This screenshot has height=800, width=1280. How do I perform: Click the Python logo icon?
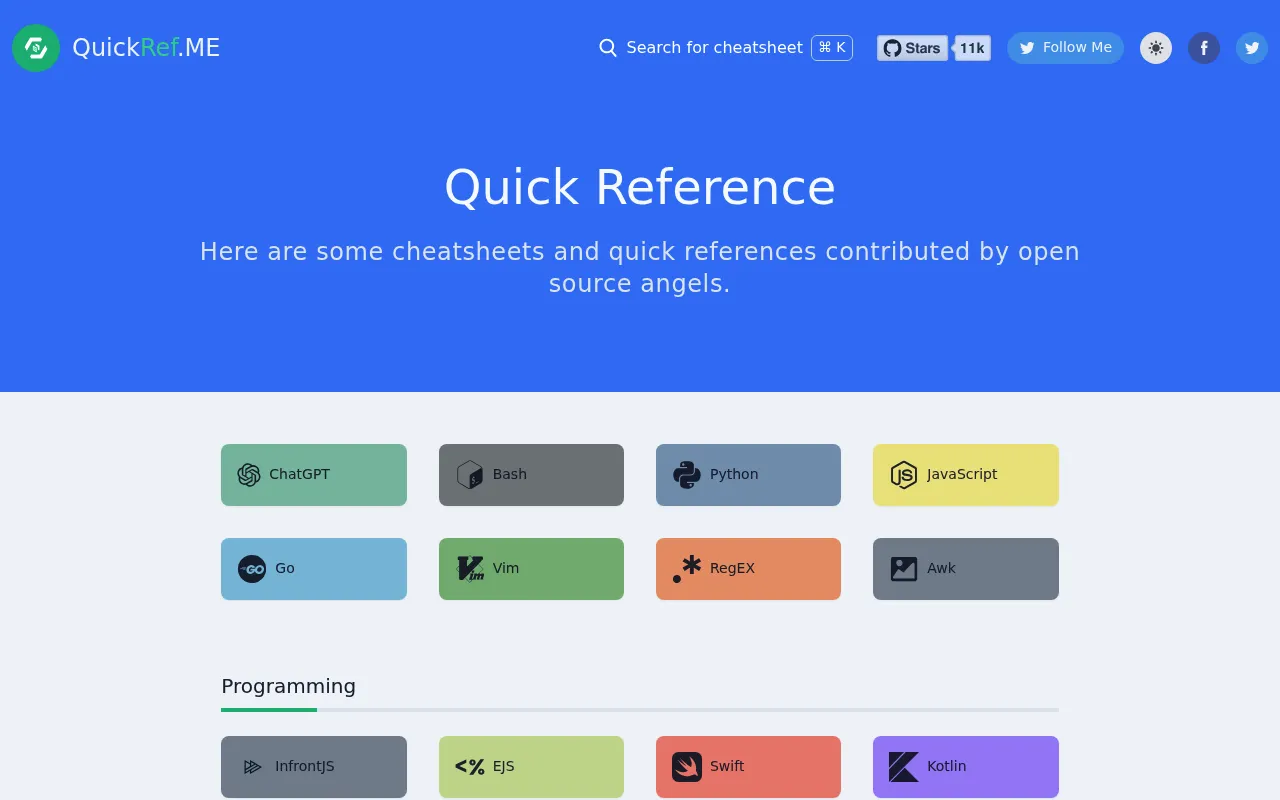click(x=687, y=475)
